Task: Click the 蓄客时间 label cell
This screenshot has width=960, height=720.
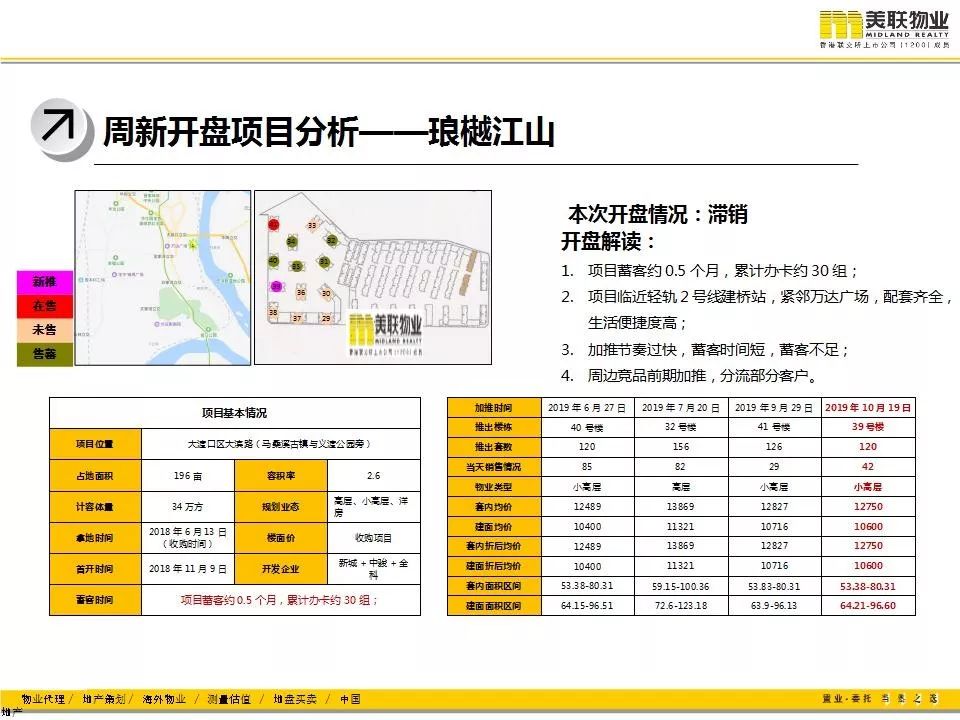Action: pos(96,600)
